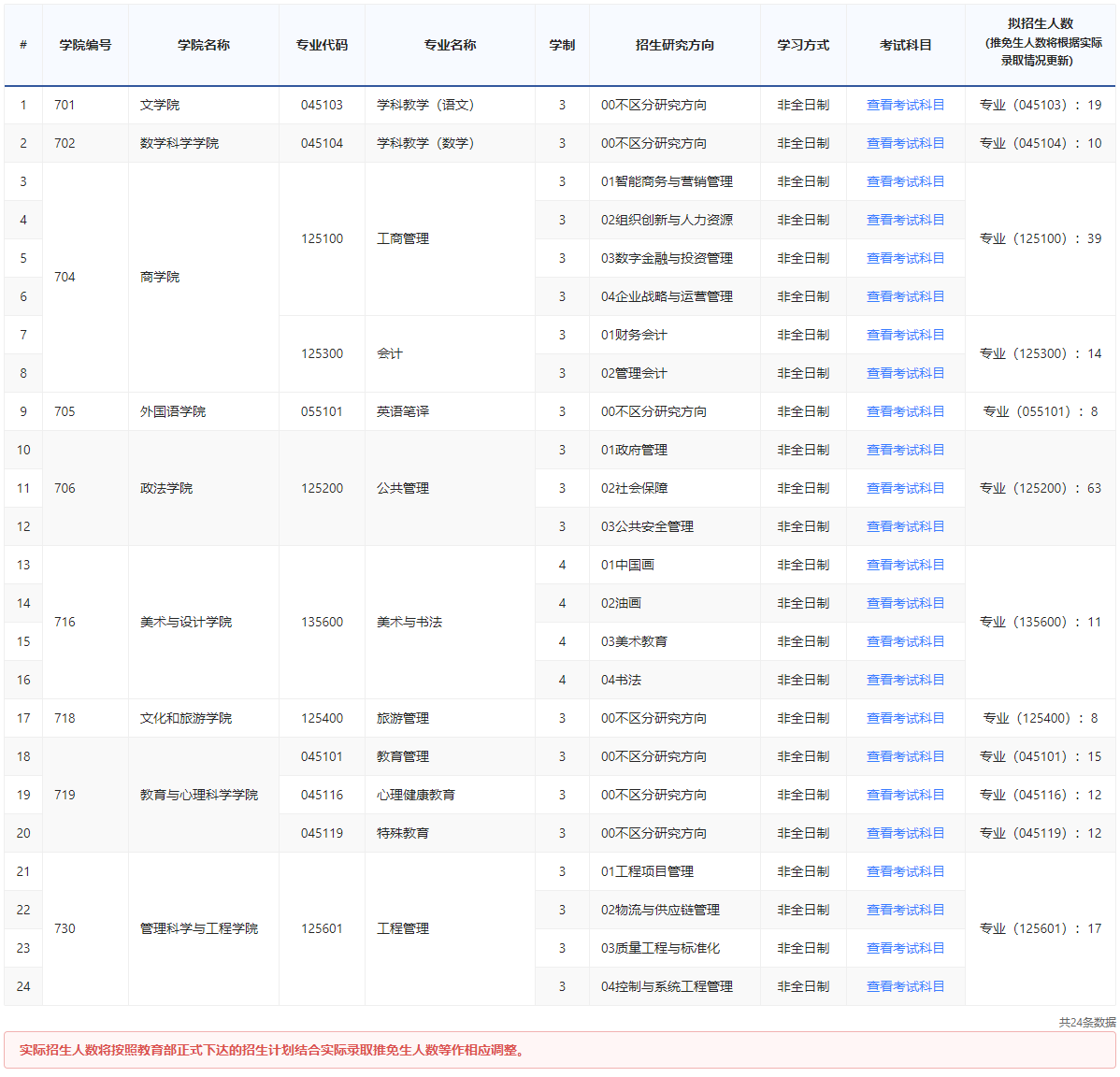1120x1077 pixels.
Task: Click enrollment cell 专业（125200）：63
Action: [1040, 489]
